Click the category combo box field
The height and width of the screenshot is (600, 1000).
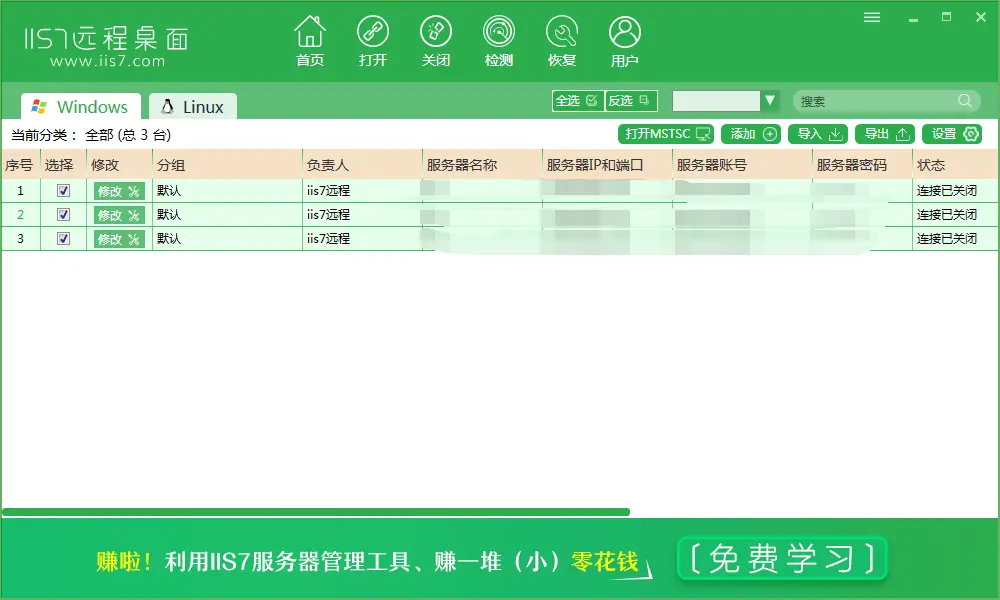click(716, 101)
